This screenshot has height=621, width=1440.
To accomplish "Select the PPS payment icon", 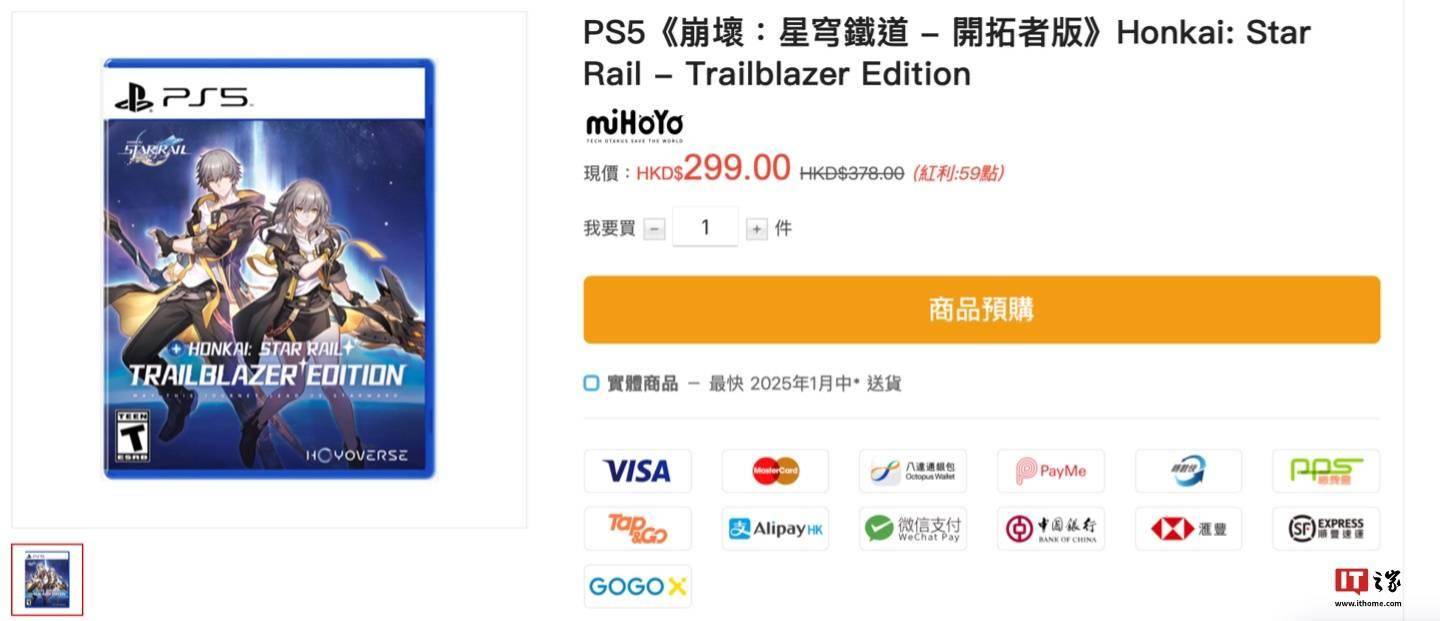I will 1326,471.
